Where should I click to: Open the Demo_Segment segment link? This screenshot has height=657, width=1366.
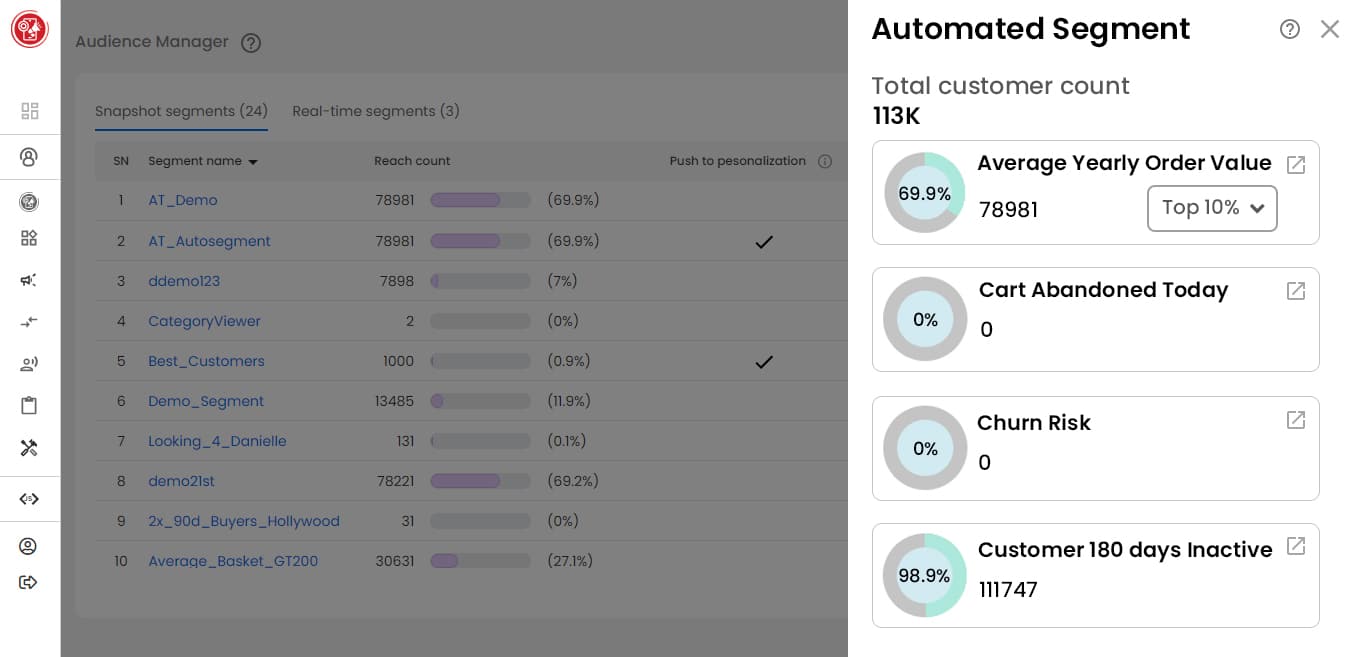(206, 401)
